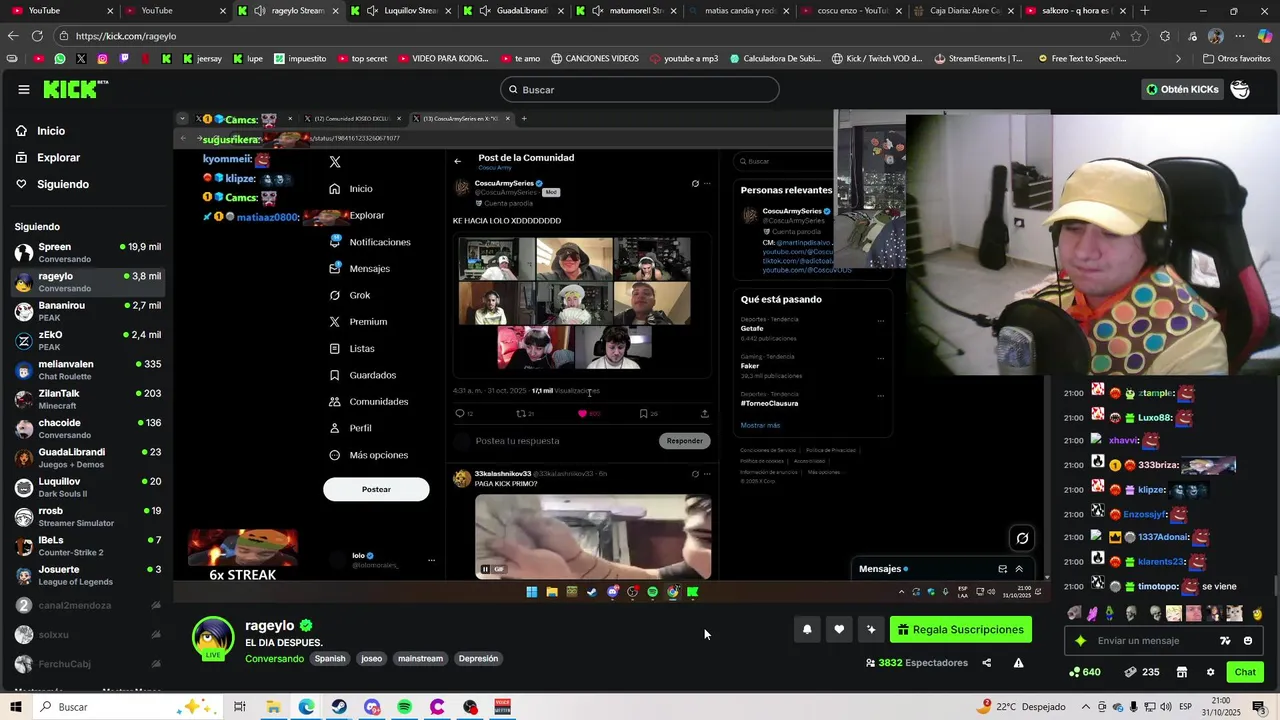This screenshot has width=1280, height=720.
Task: Click the notification bell for rageylo
Action: click(807, 629)
